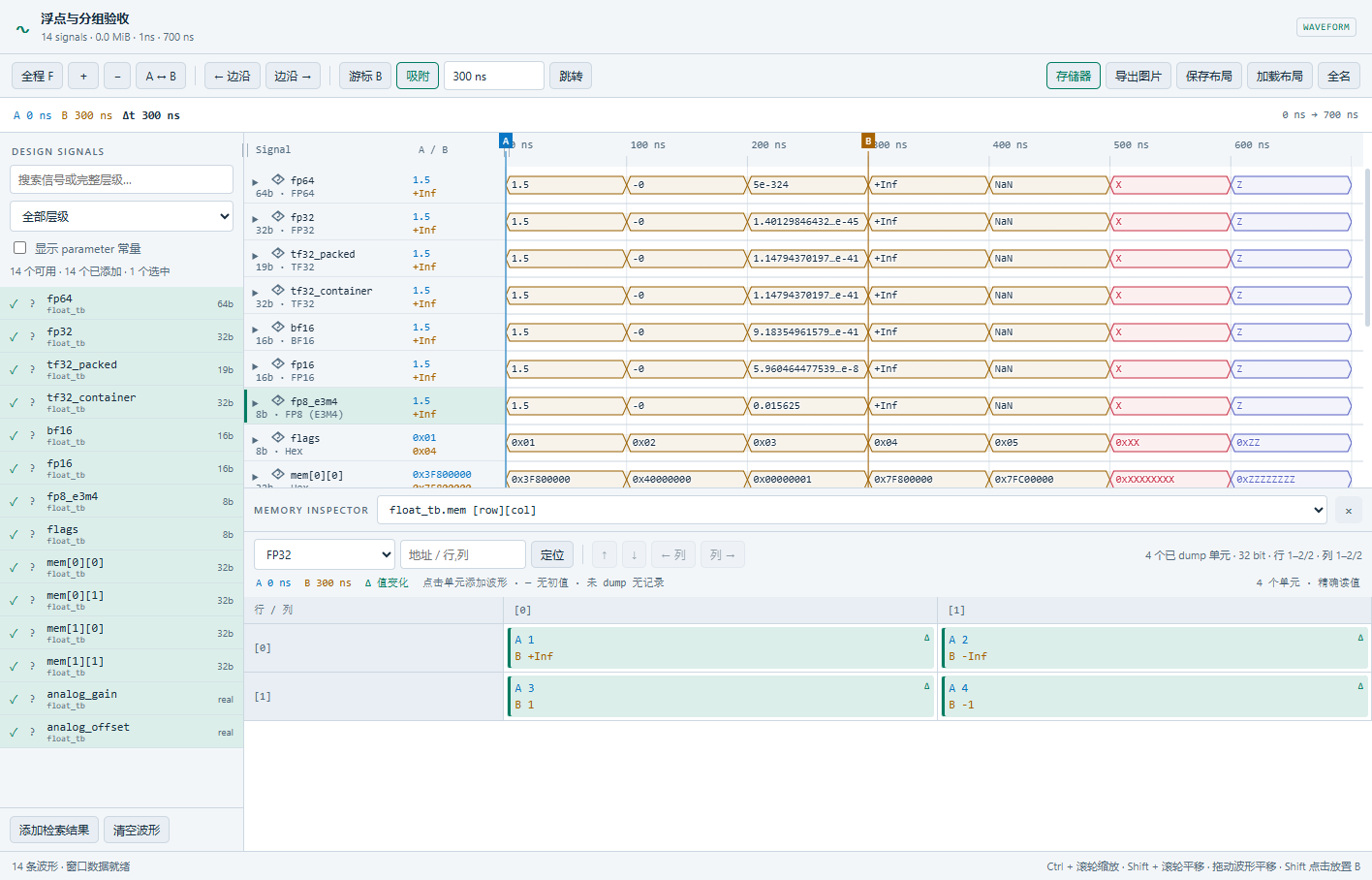Viewport: 1372px width, 880px height.
Task: Expand the tf32_container waveform row
Action: (256, 293)
